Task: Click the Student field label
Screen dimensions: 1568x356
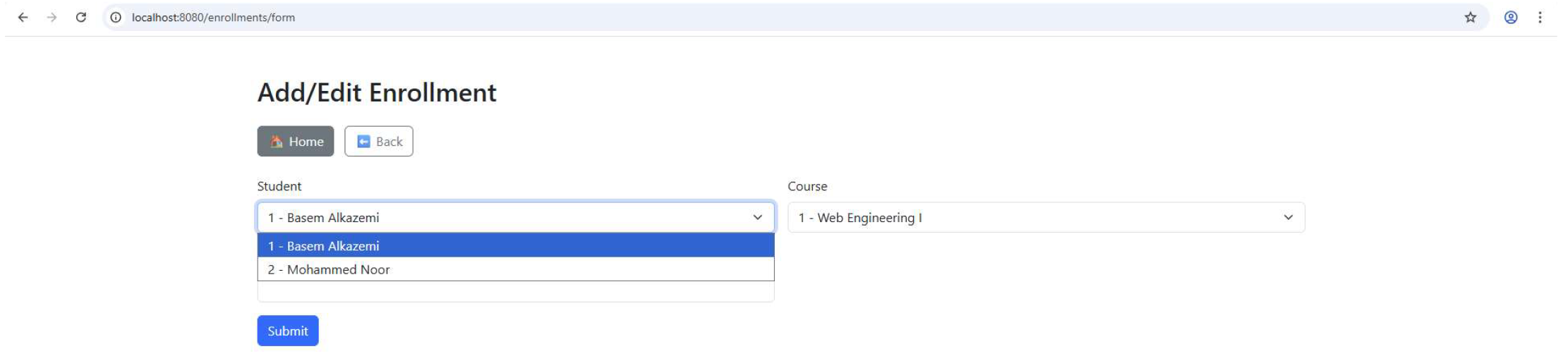Action: point(279,186)
